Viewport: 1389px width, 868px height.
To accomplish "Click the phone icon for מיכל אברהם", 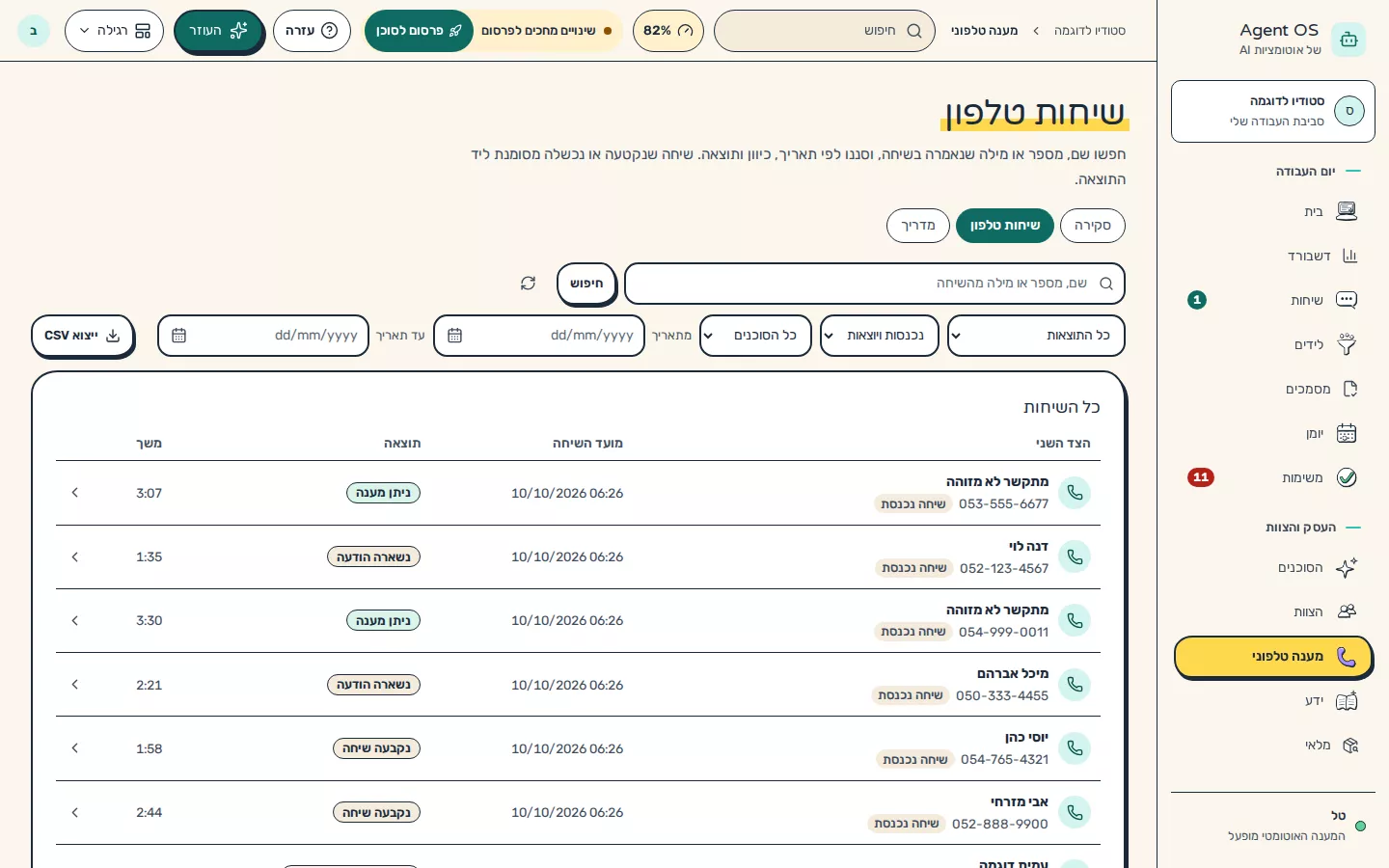I will coord(1075,685).
